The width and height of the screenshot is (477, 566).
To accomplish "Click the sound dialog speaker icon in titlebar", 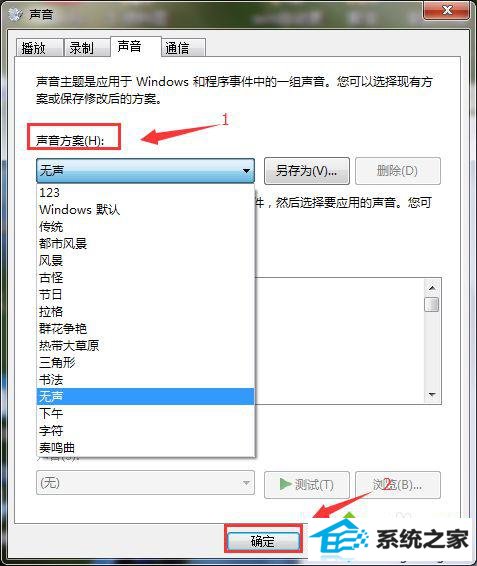I will pos(16,15).
